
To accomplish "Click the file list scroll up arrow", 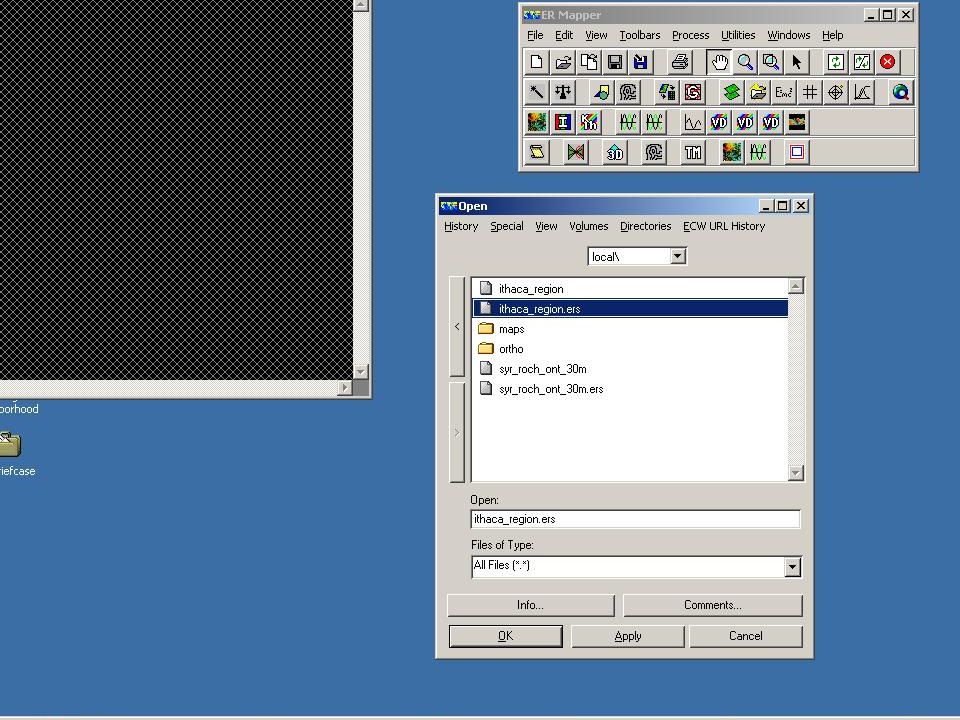I will point(795,286).
